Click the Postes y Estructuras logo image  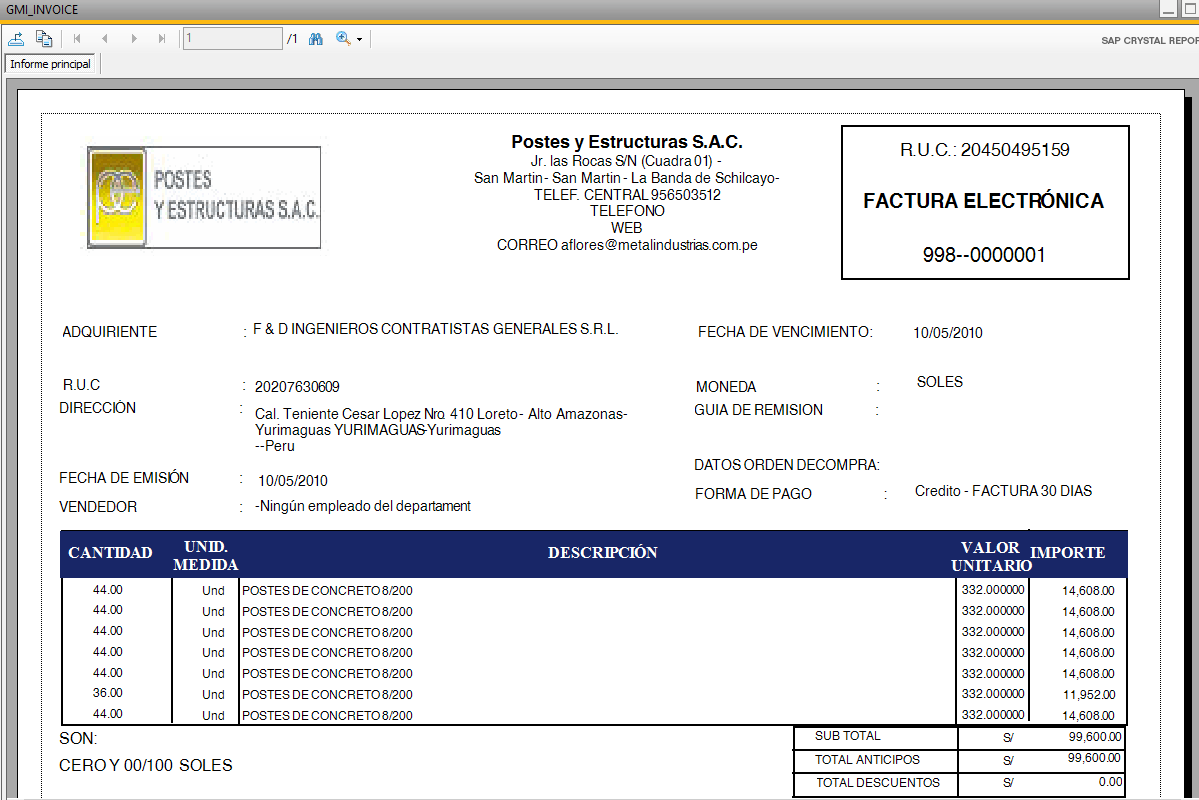204,197
